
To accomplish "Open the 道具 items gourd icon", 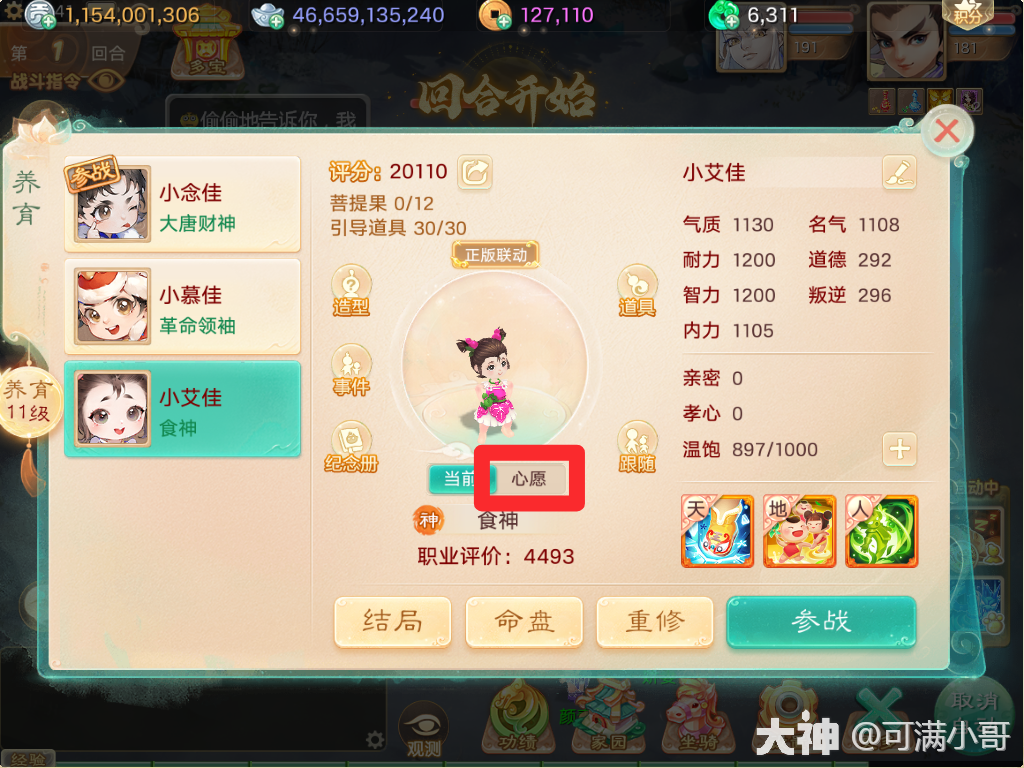I will [x=637, y=291].
